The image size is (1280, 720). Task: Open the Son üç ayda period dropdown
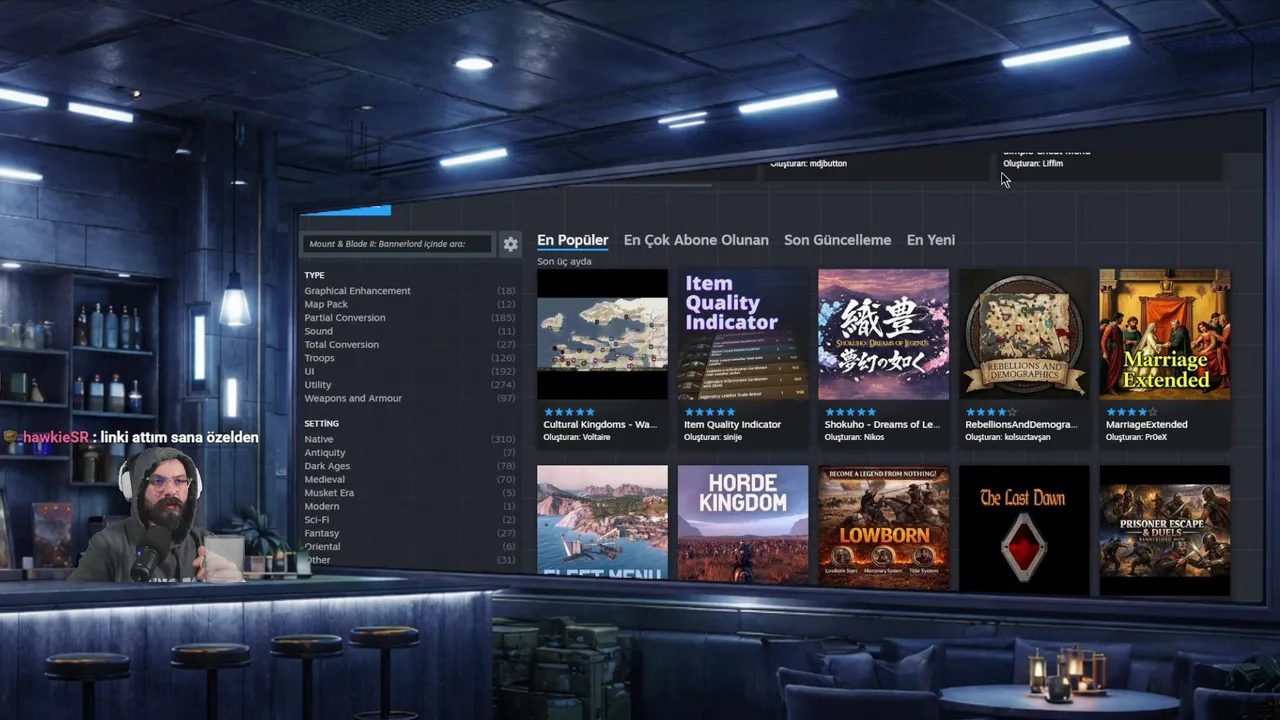point(564,262)
